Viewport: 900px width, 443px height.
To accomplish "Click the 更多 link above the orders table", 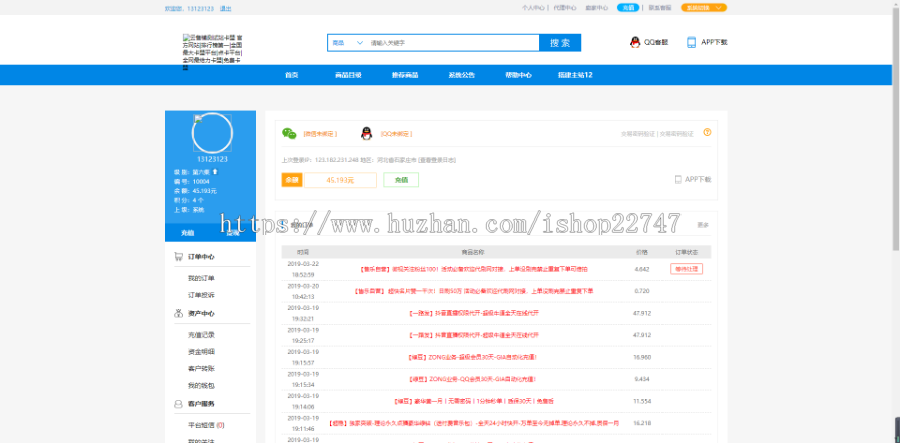I will pyautogui.click(x=703, y=225).
